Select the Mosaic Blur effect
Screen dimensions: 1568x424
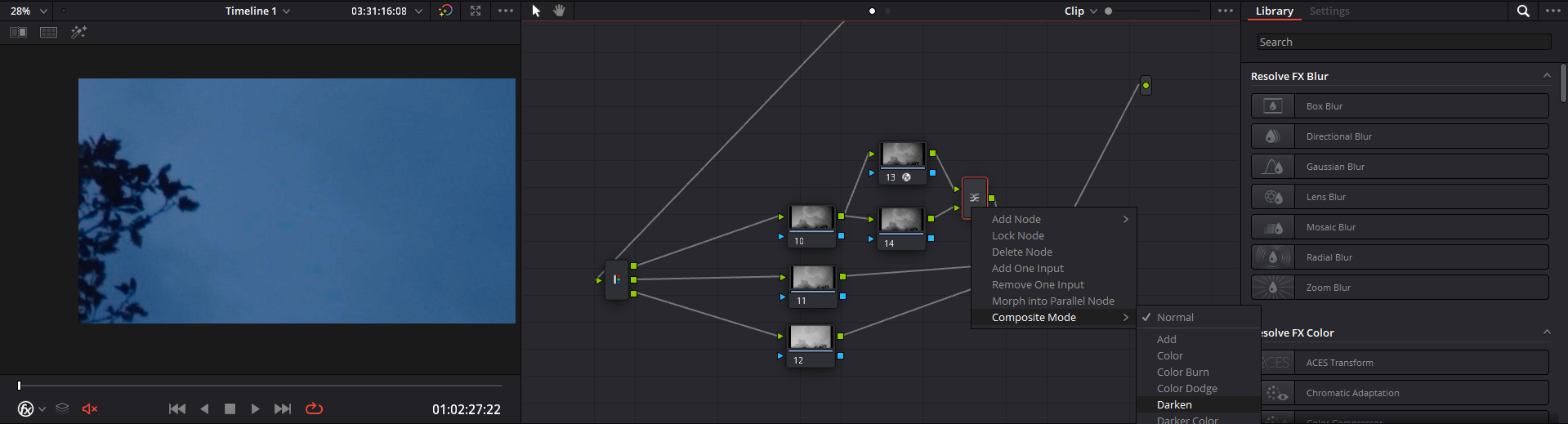(x=1400, y=227)
